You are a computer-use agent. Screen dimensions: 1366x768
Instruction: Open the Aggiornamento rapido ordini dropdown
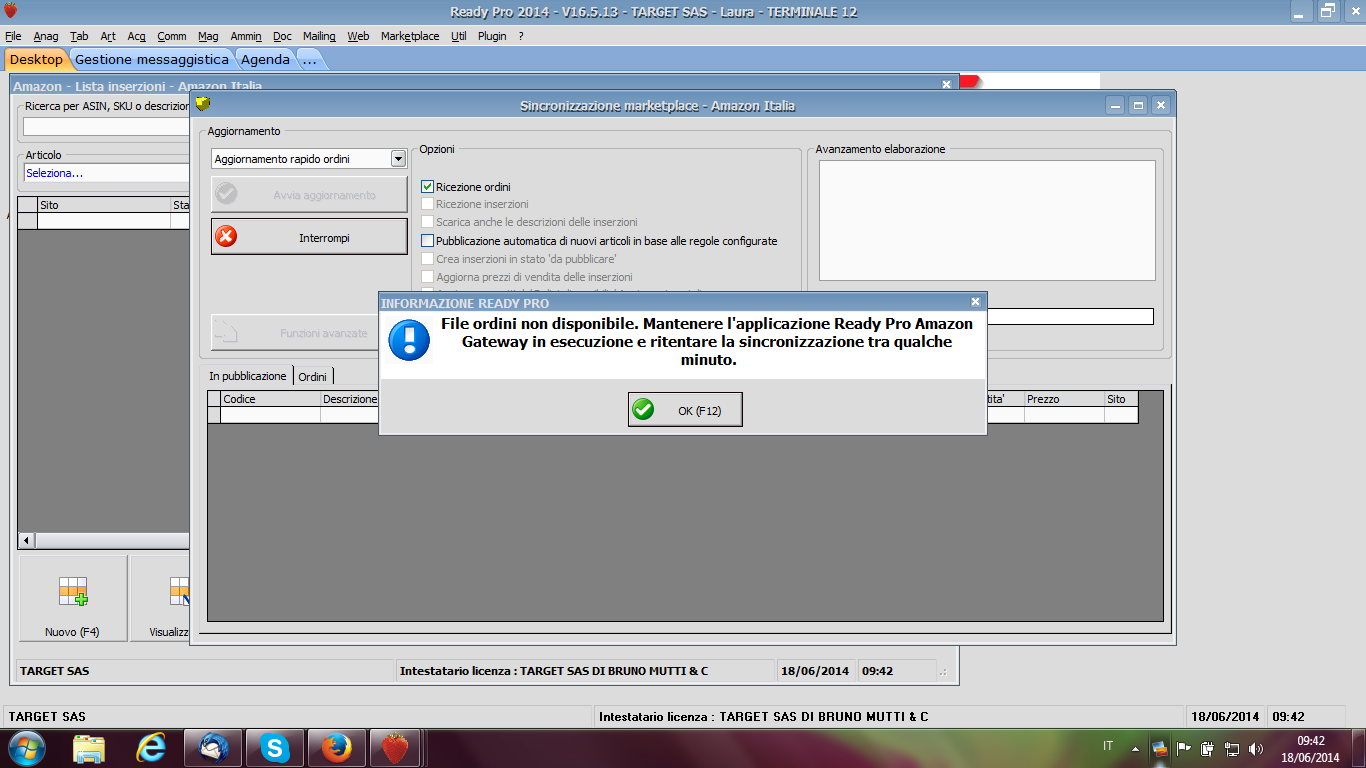398,159
